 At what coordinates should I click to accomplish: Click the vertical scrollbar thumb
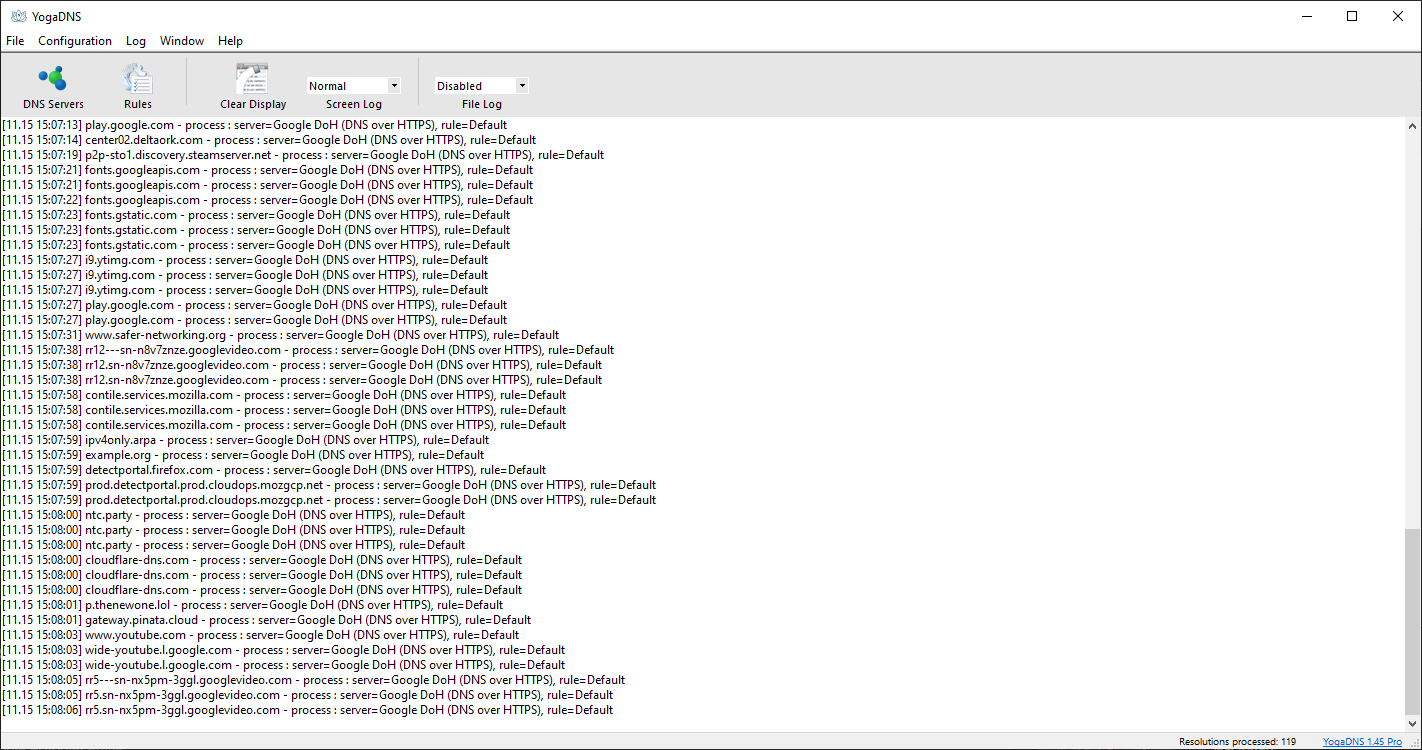(x=1412, y=621)
